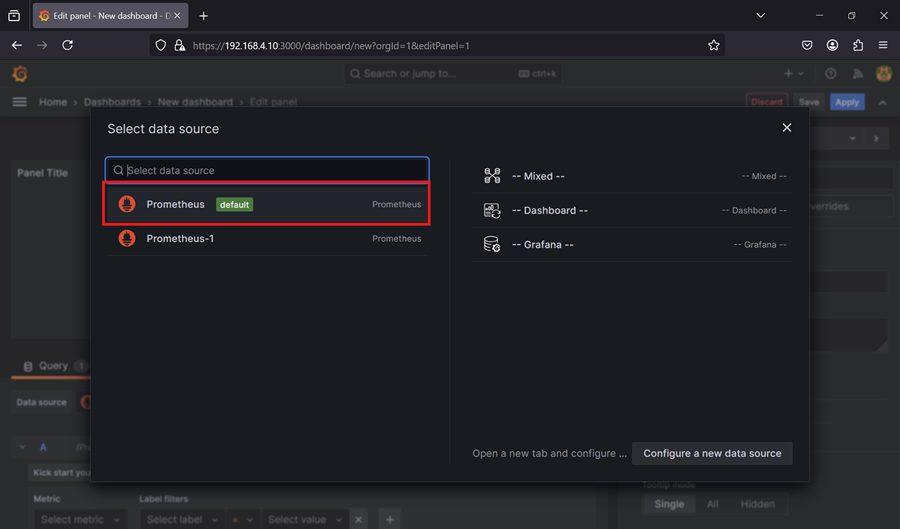Open the list all tabs chevron
This screenshot has width=900, height=529.
(761, 15)
